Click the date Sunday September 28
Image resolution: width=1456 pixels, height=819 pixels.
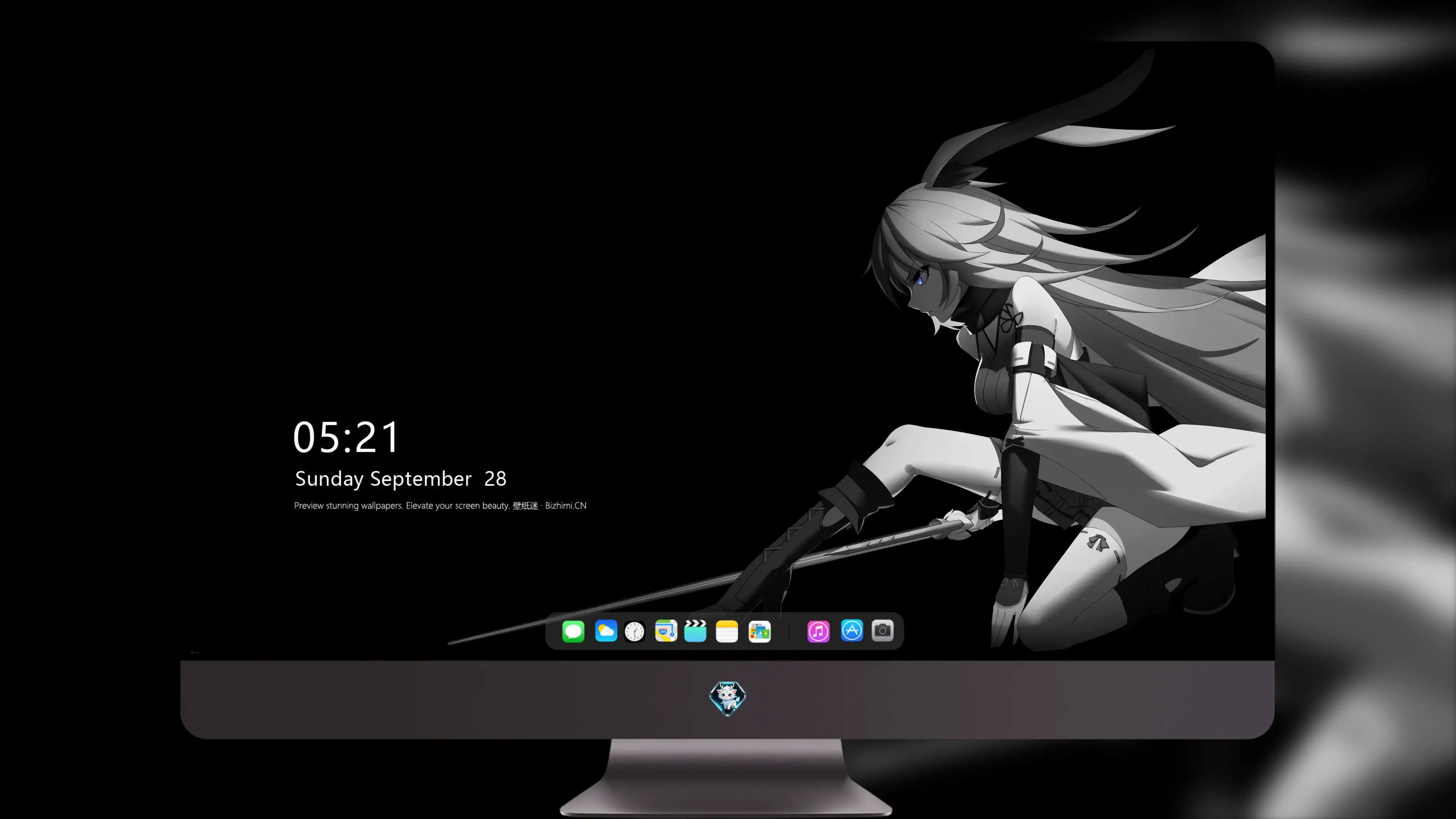(x=401, y=479)
